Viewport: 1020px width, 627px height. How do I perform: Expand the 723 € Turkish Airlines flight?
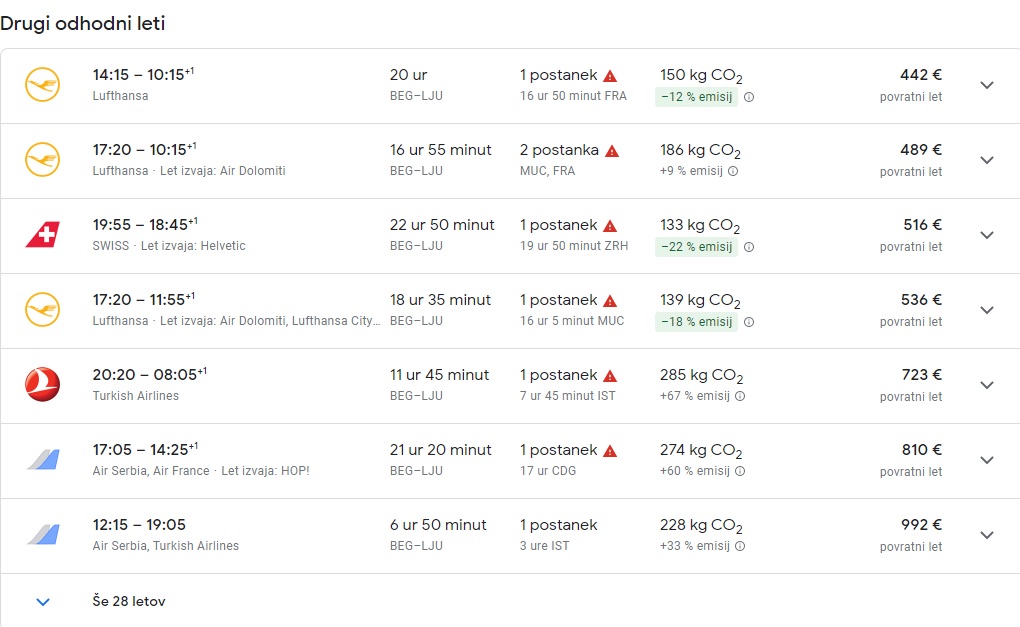987,385
